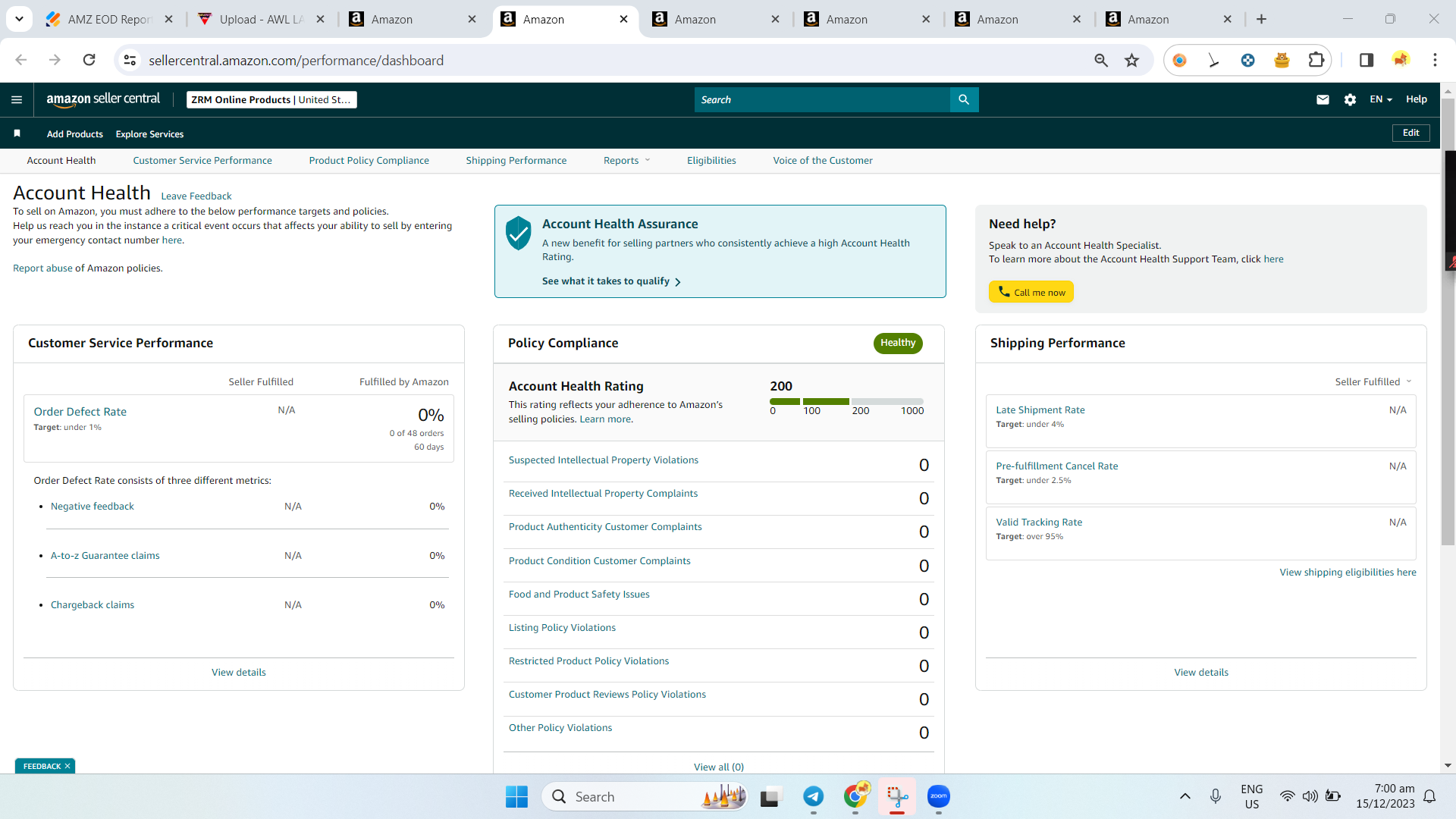Image resolution: width=1456 pixels, height=819 pixels.
Task: Click the Seller Central search field
Action: click(822, 99)
